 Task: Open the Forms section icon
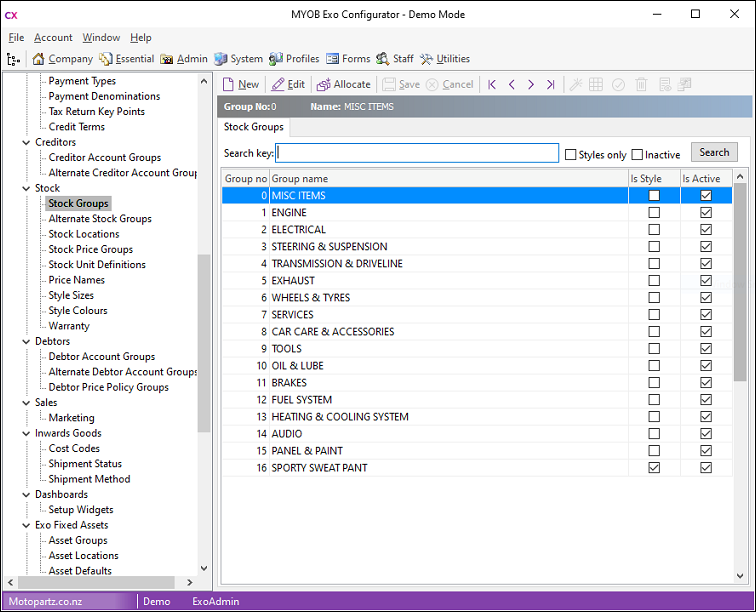(332, 59)
